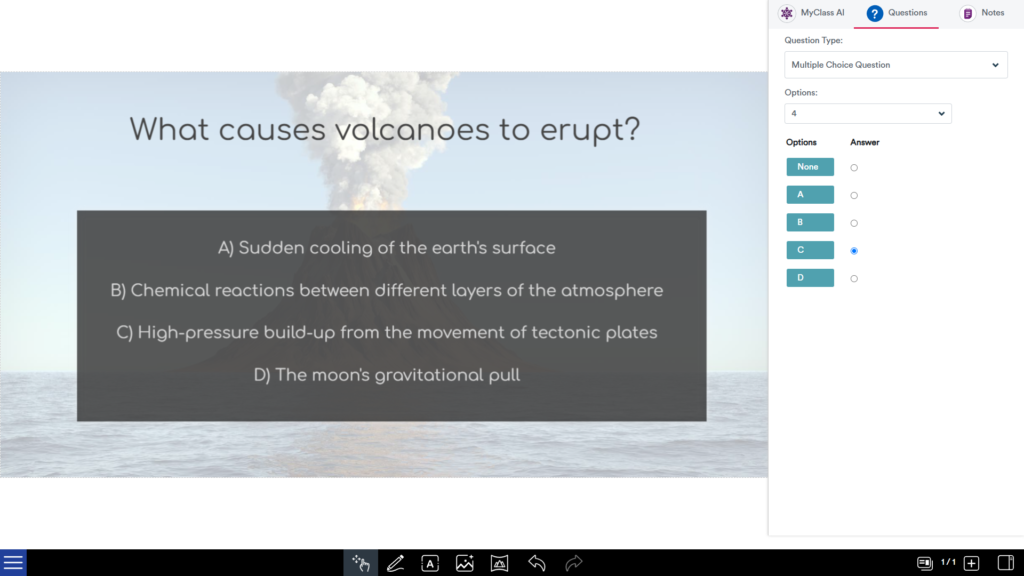Viewport: 1024px width, 576px height.
Task: Select the pen drawing tool
Action: [x=395, y=562]
